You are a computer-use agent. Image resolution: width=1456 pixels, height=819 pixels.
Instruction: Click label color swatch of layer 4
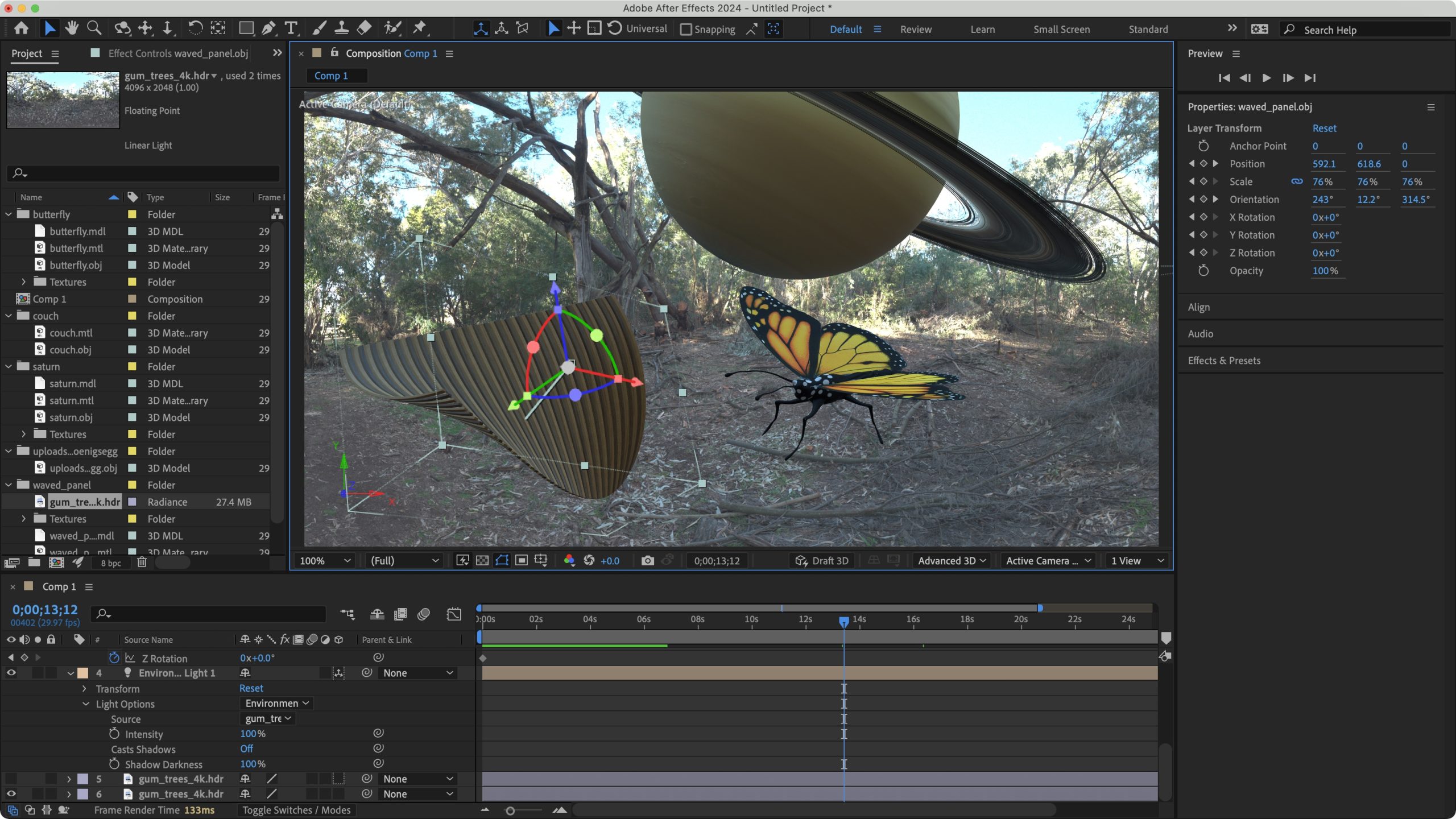[x=83, y=673]
